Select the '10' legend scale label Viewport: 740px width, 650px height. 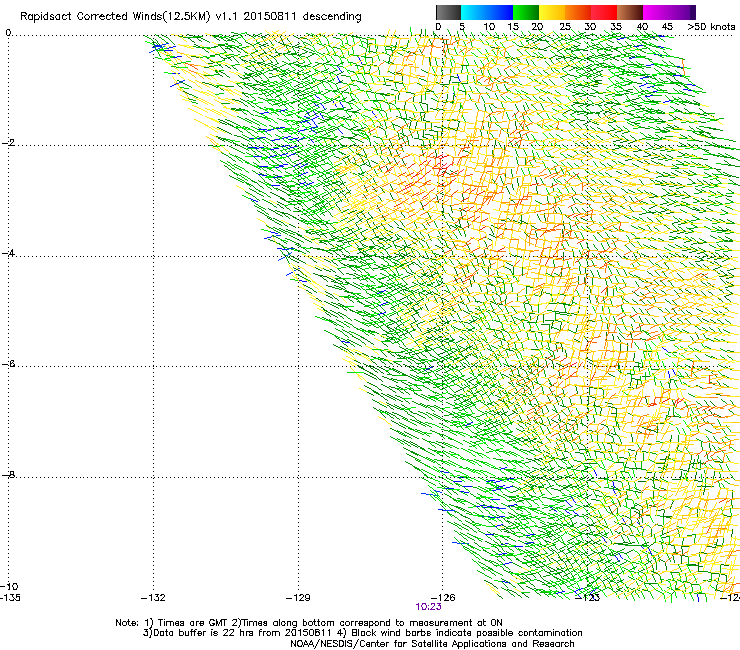[x=489, y=27]
